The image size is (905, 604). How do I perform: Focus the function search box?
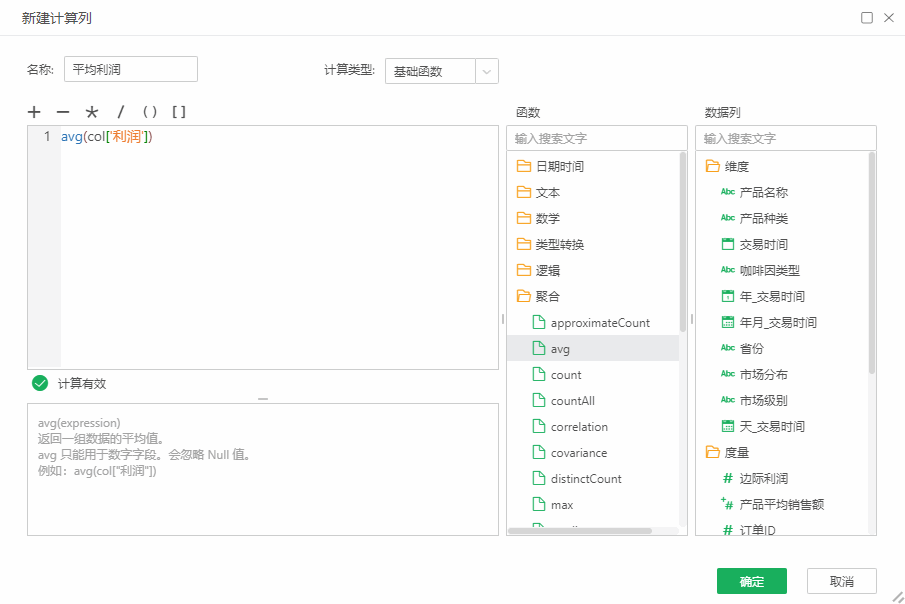596,138
